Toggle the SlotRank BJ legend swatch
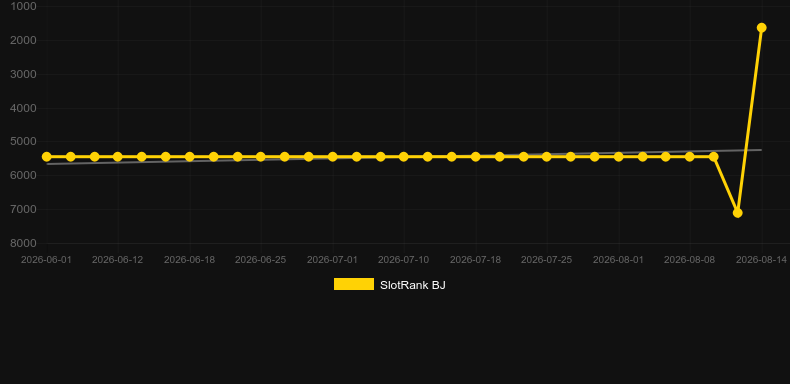Image resolution: width=790 pixels, height=384 pixels. pos(354,284)
